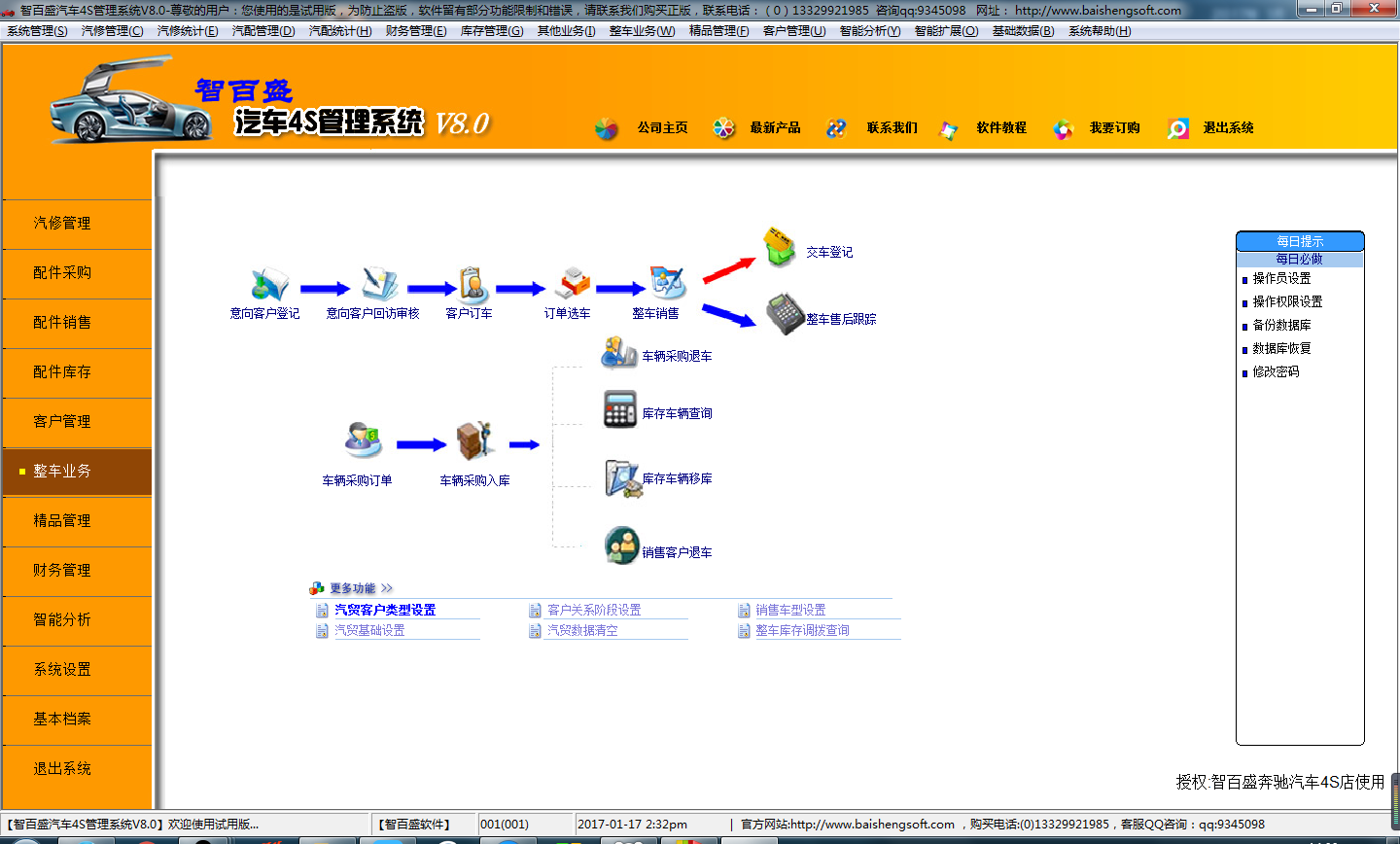Open 汽修统计(E) menu
The height and width of the screenshot is (844, 1400).
[x=188, y=31]
